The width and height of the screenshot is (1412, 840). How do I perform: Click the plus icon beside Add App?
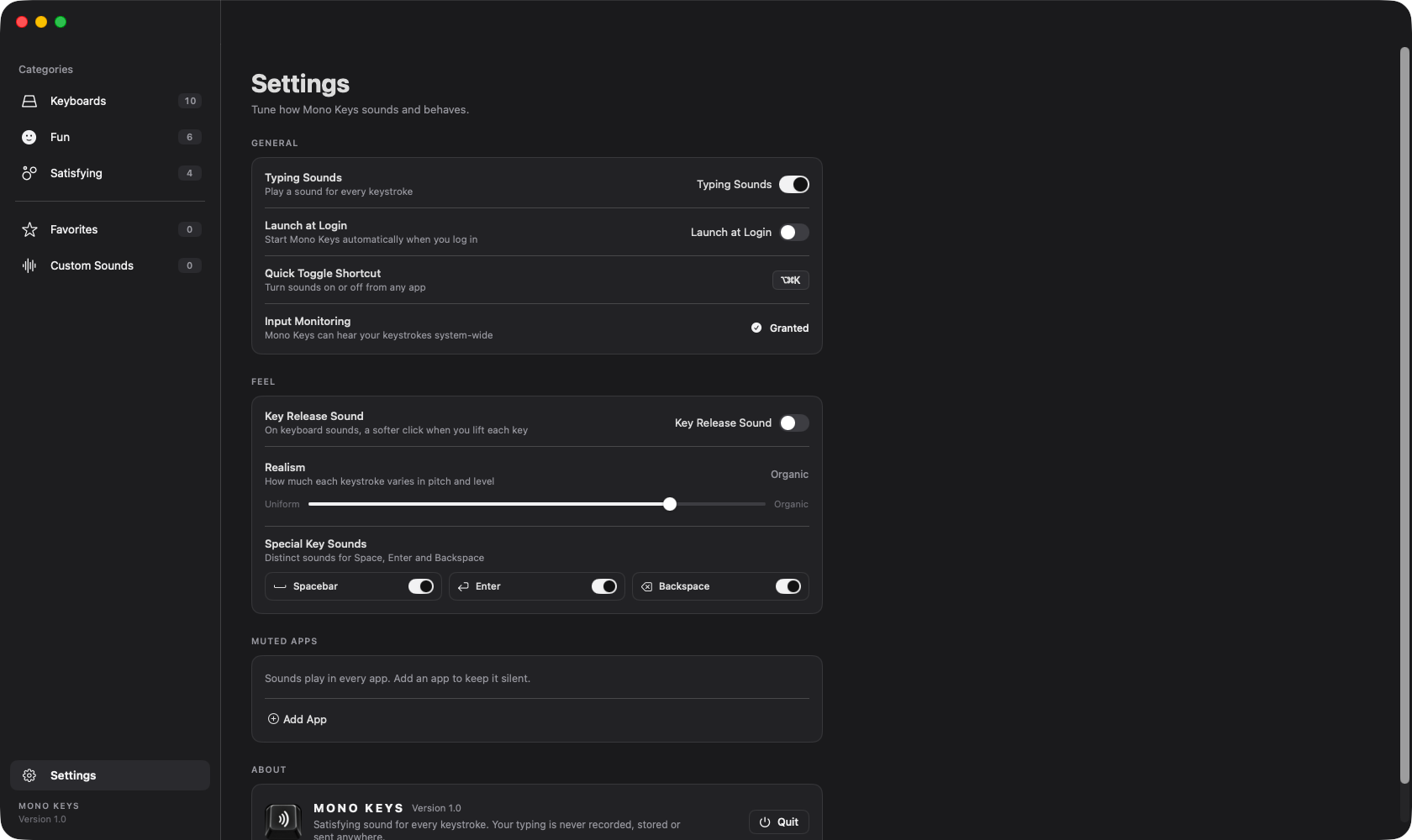pyautogui.click(x=273, y=719)
